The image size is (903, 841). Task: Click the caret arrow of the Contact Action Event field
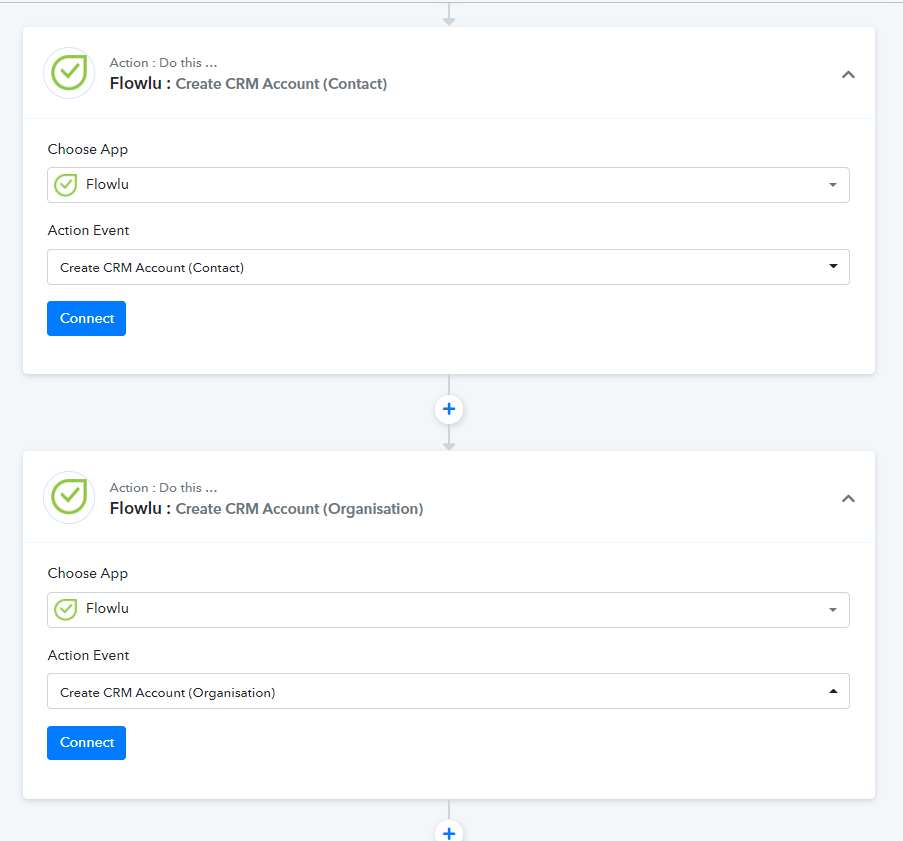click(x=833, y=266)
